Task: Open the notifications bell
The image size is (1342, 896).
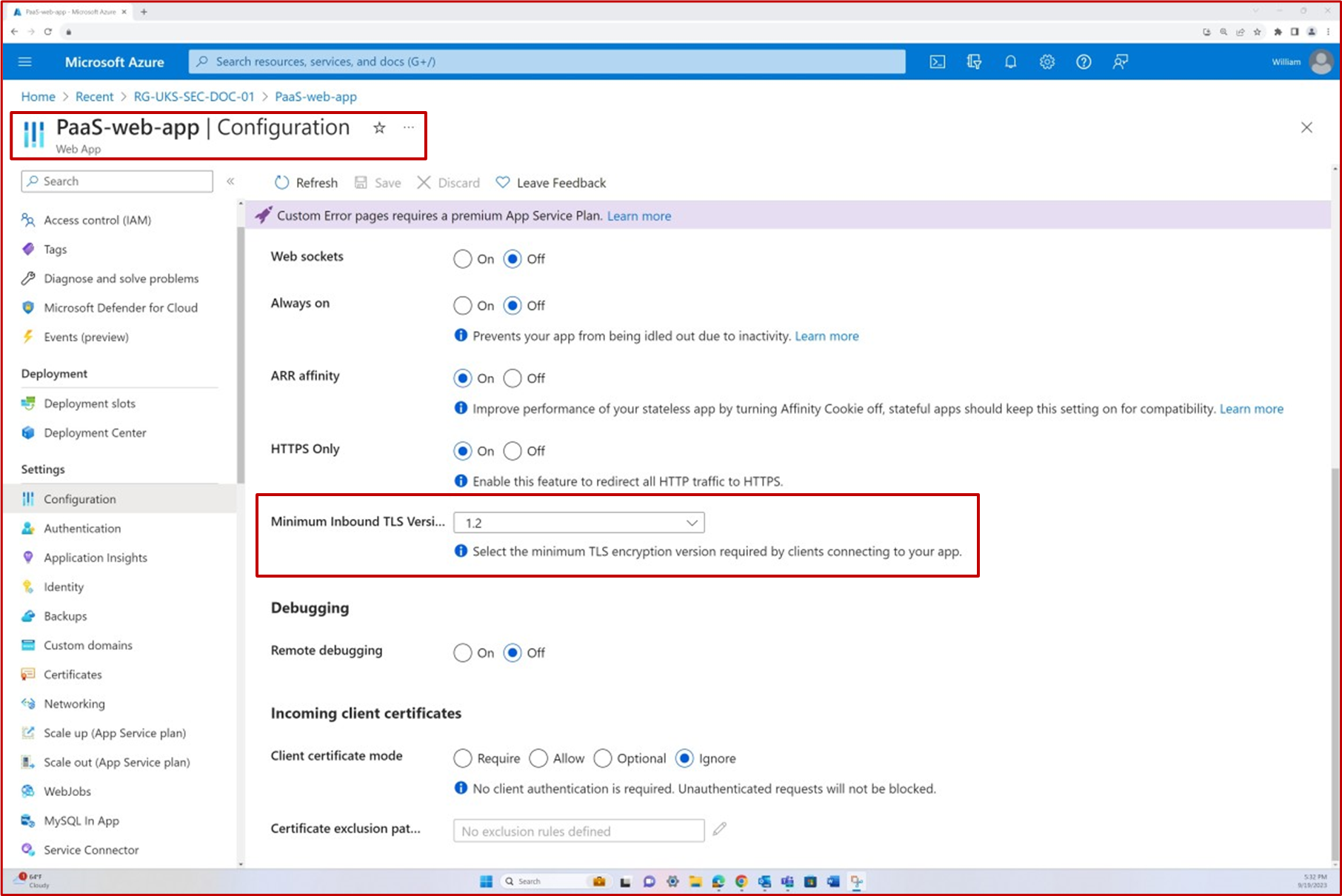Action: tap(1010, 61)
